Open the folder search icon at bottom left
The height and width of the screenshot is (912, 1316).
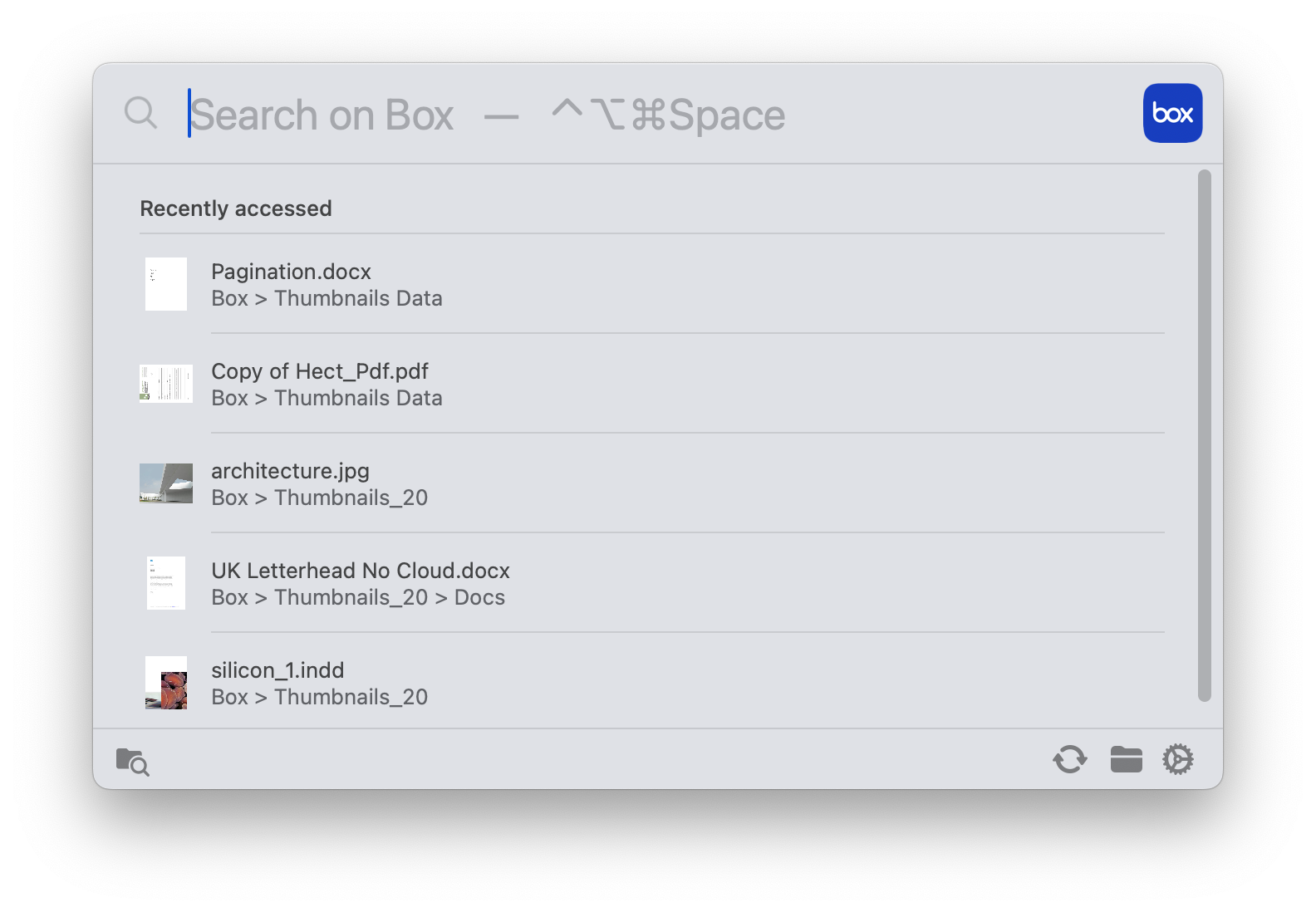132,761
